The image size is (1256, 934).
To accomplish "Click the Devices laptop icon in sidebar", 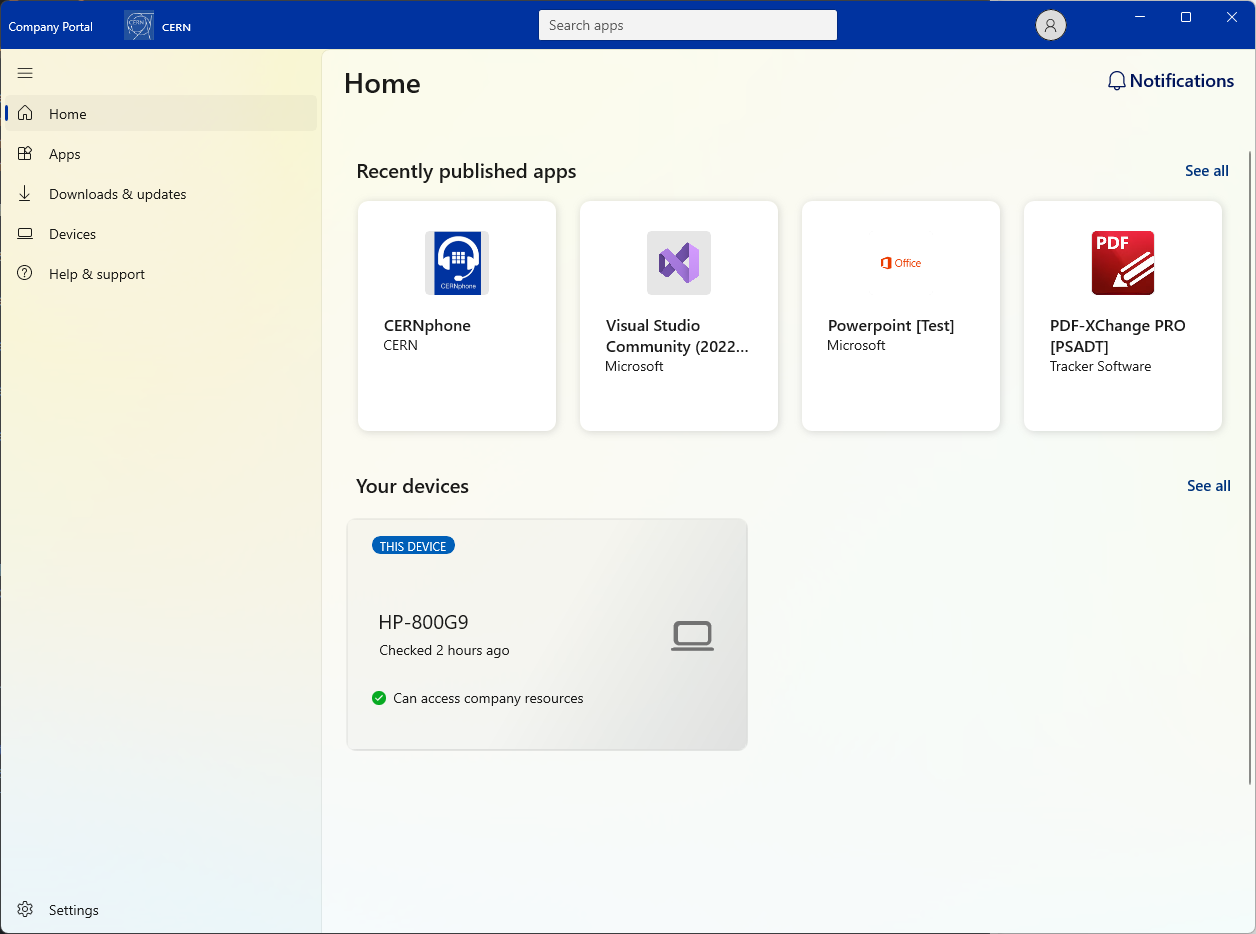I will (x=26, y=234).
